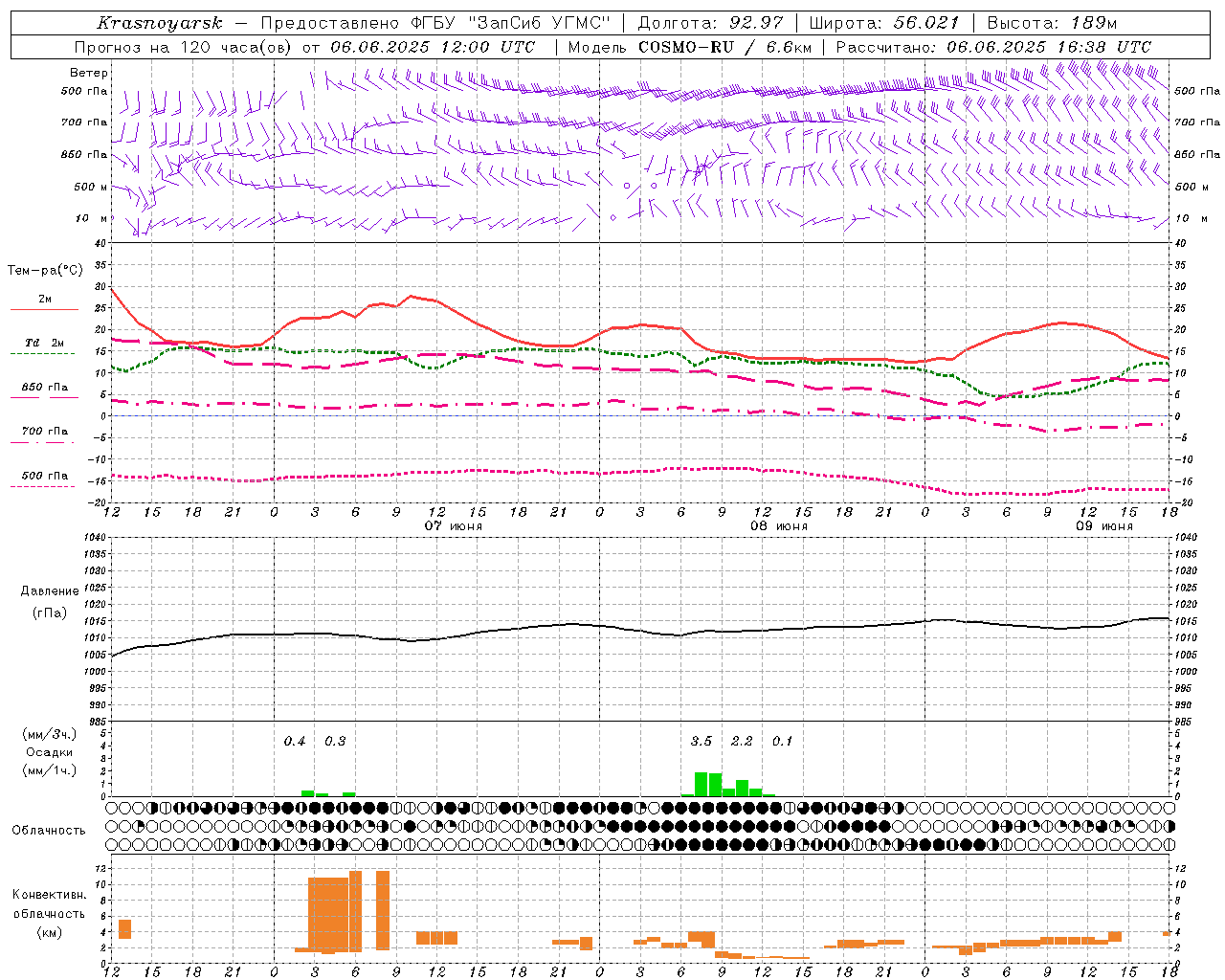Viewport: 1225px width, 980px height.
Task: Select the 'Долгота: 92.97' header field
Action: click(710, 23)
